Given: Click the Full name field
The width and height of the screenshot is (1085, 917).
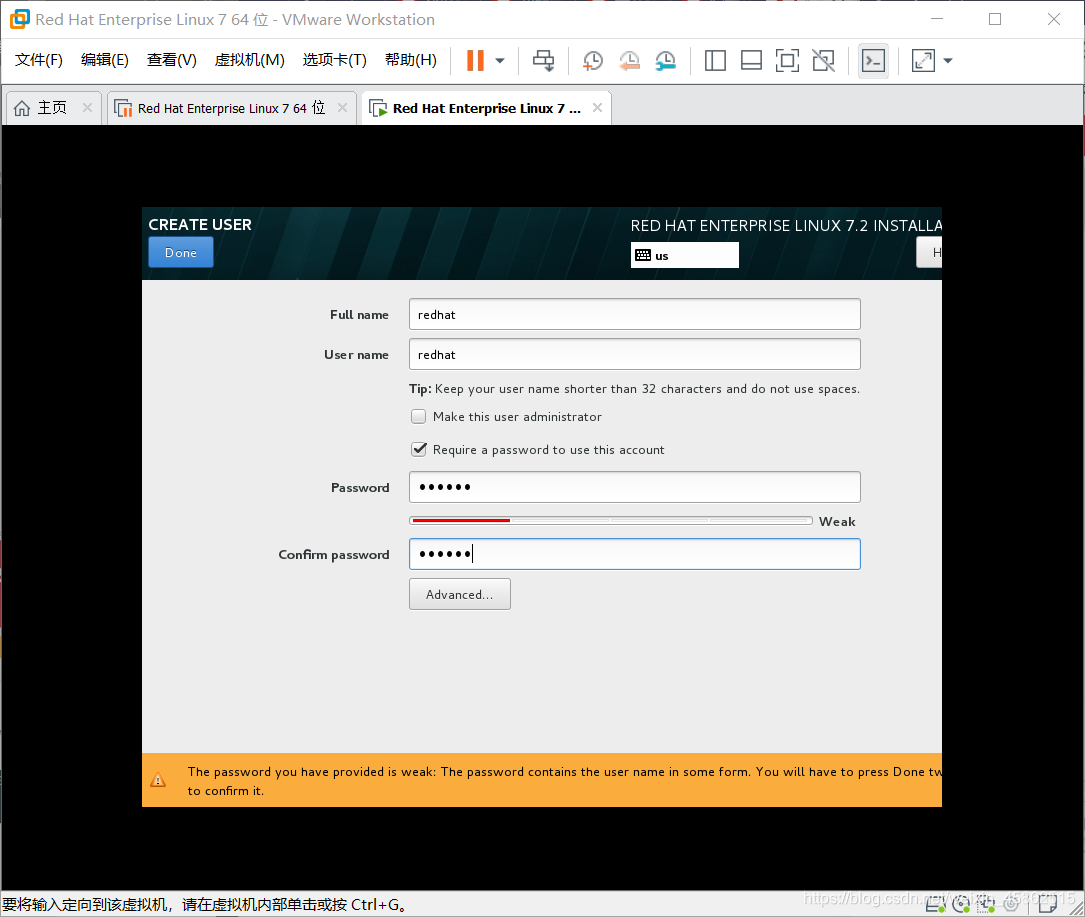Looking at the screenshot, I should tap(635, 314).
